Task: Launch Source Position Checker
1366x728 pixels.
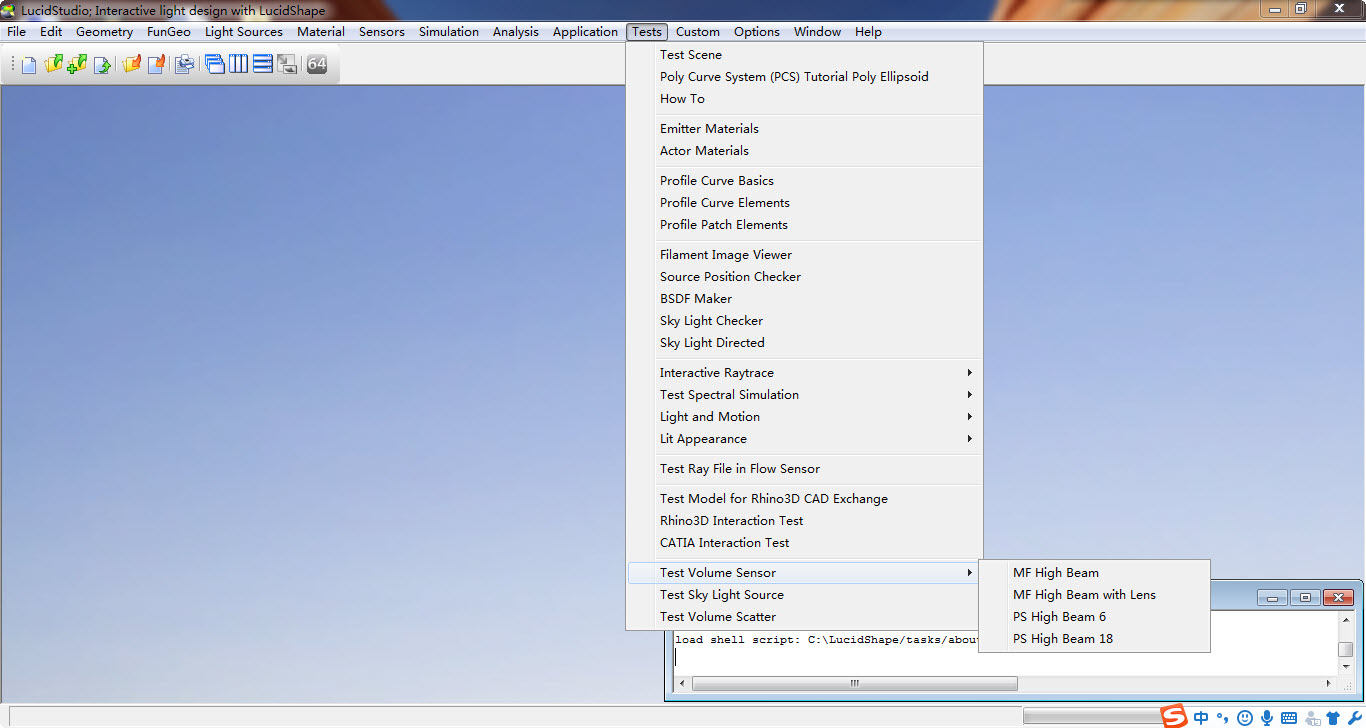Action: (804, 277)
